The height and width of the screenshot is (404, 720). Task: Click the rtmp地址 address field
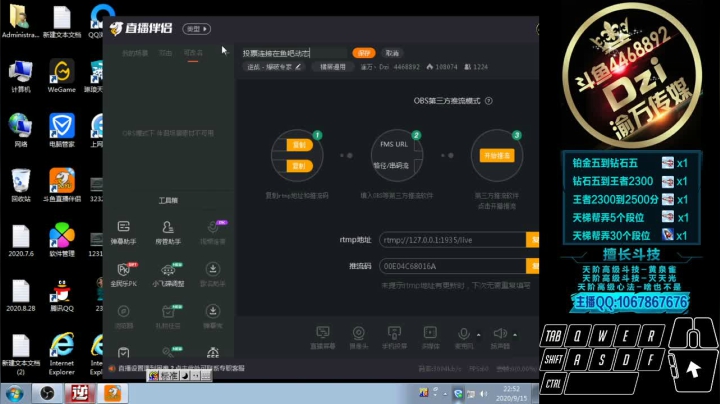click(452, 240)
